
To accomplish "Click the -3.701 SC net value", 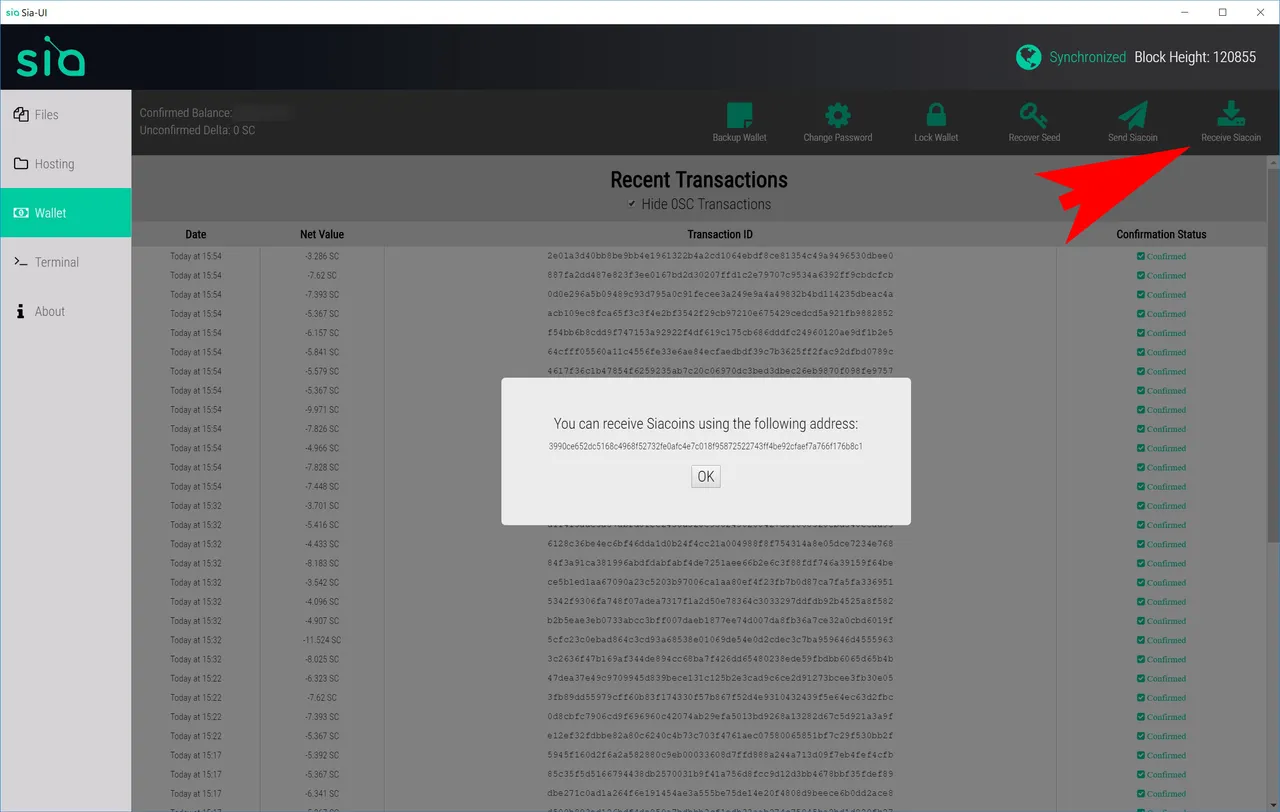I will coord(322,506).
